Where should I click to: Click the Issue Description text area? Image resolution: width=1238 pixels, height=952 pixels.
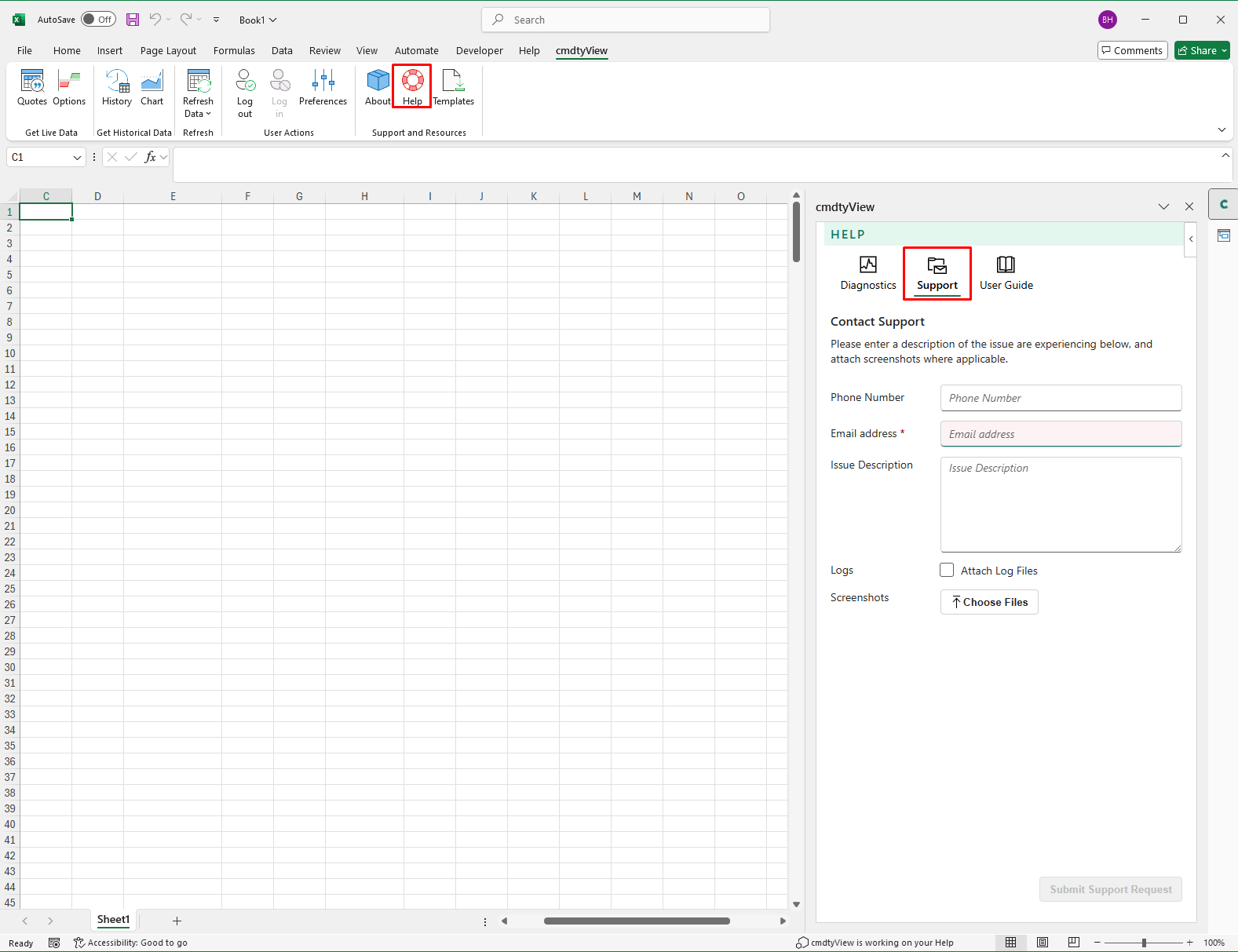tap(1061, 505)
